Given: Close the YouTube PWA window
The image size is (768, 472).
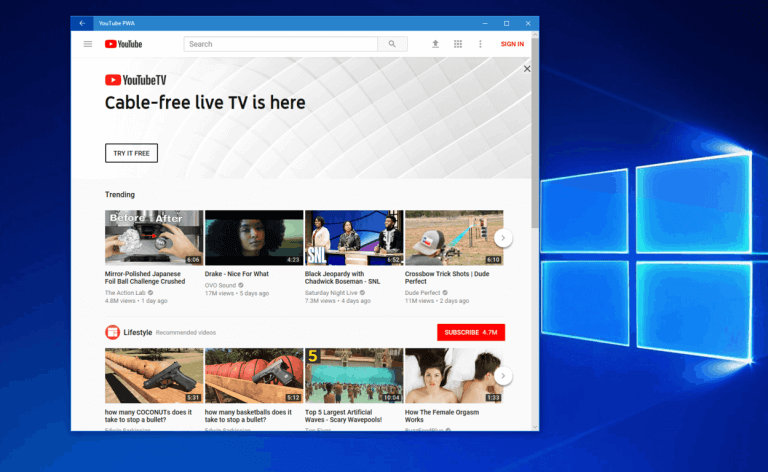Looking at the screenshot, I should click(x=528, y=23).
